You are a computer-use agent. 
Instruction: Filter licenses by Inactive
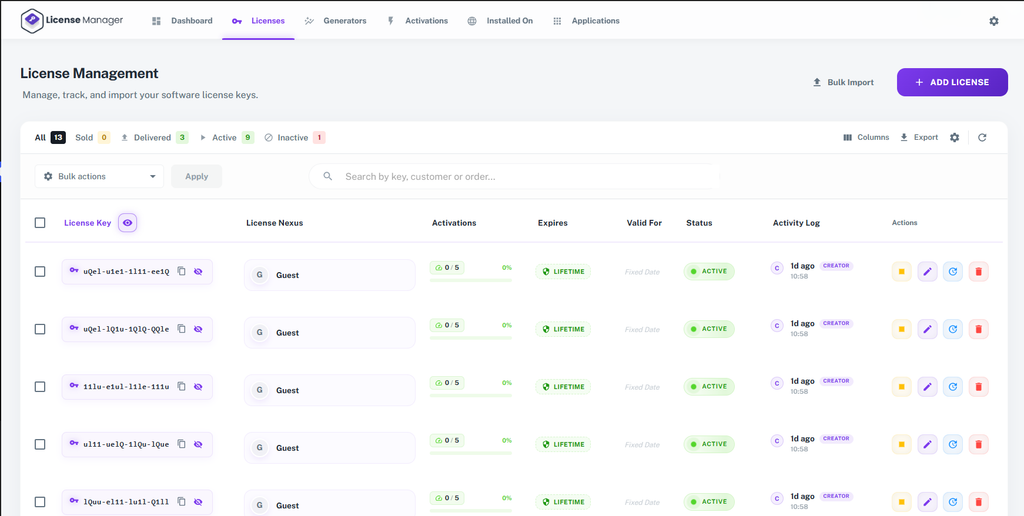click(x=295, y=137)
